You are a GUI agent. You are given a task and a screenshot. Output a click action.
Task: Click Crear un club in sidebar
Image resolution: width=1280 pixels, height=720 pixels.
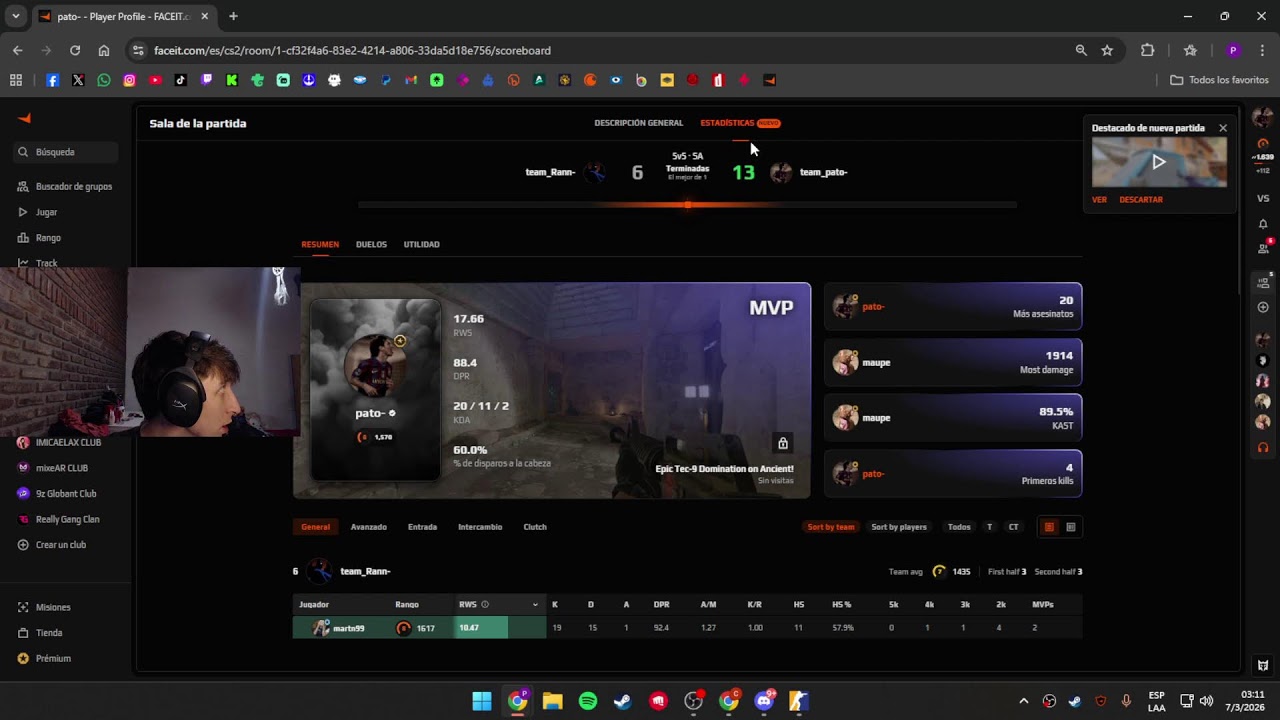pos(54,545)
